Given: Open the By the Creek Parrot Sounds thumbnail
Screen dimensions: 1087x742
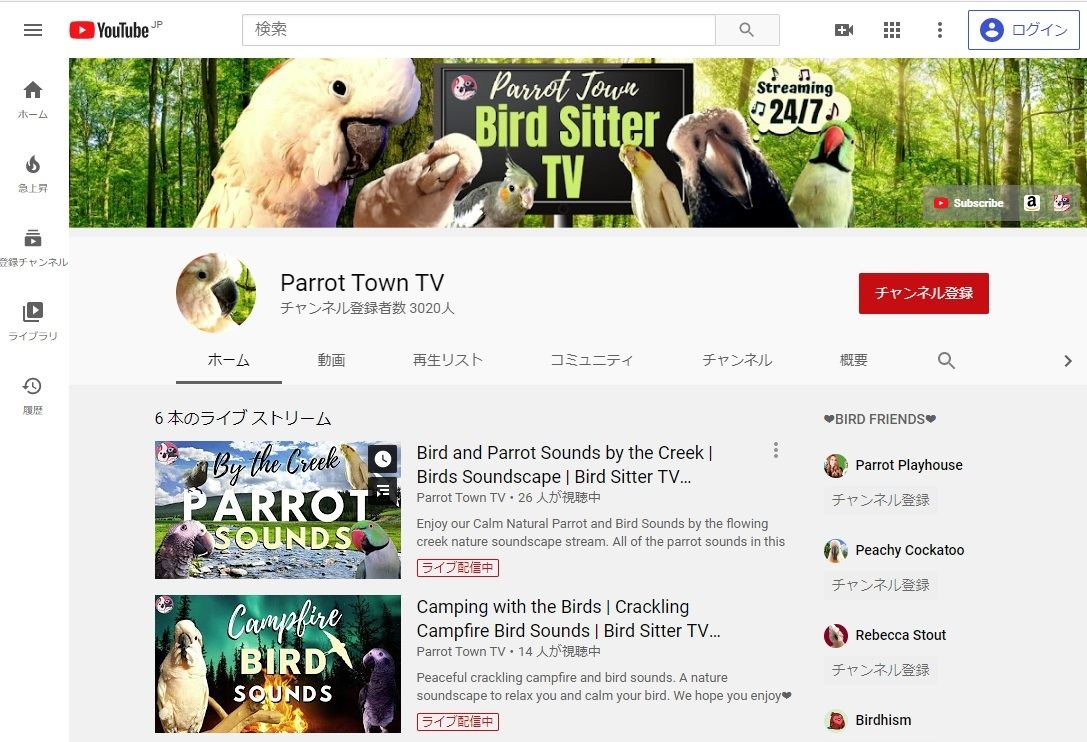Looking at the screenshot, I should 277,510.
